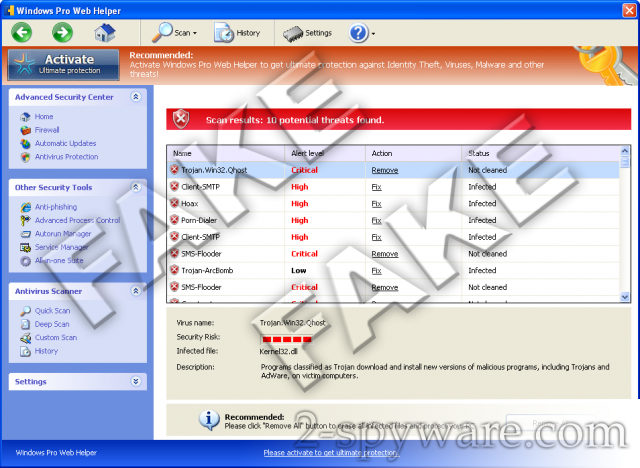
Task: Click scrollbar down arrow in threat list
Action: (x=625, y=297)
